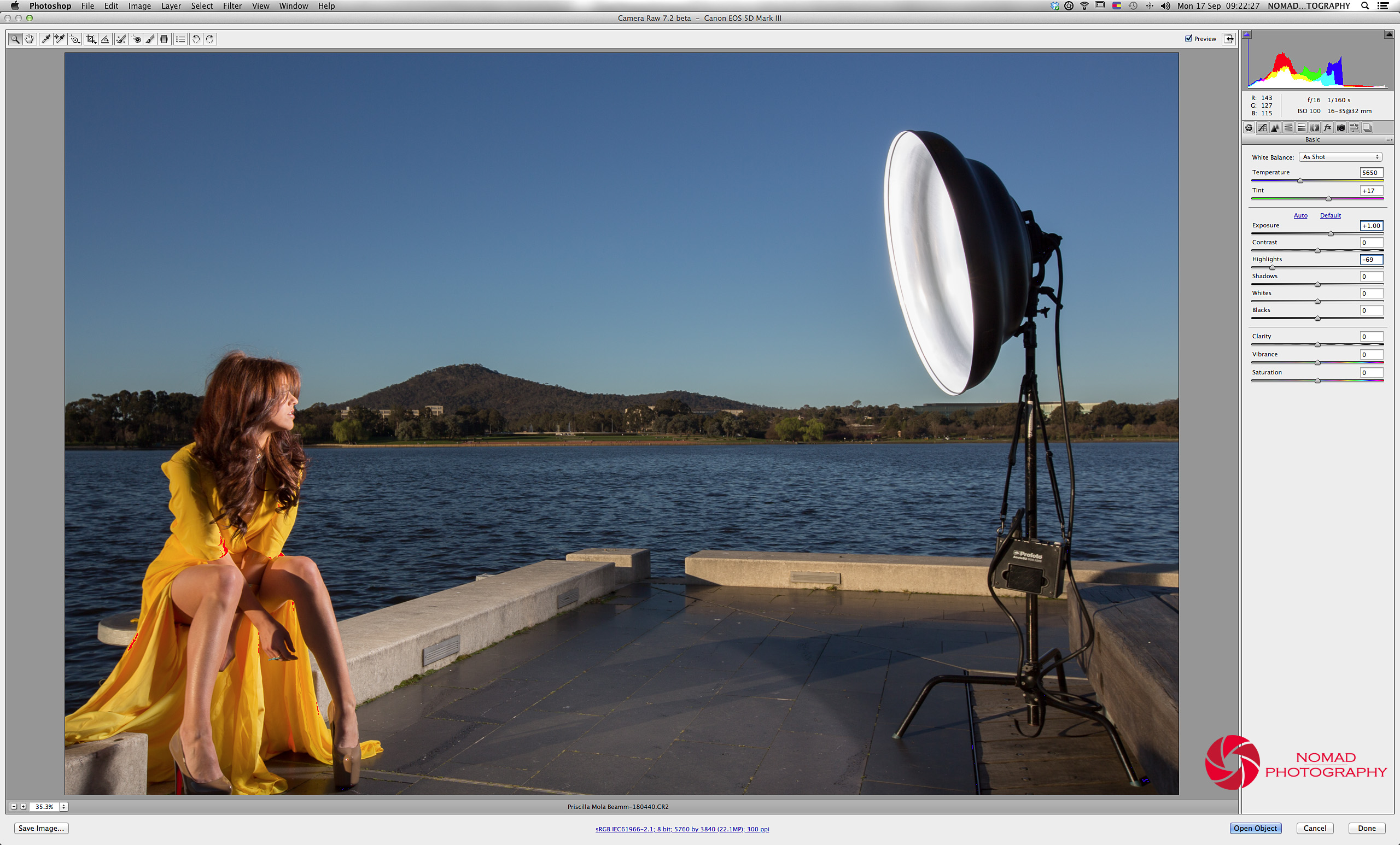Select the Crop tool

(90, 39)
